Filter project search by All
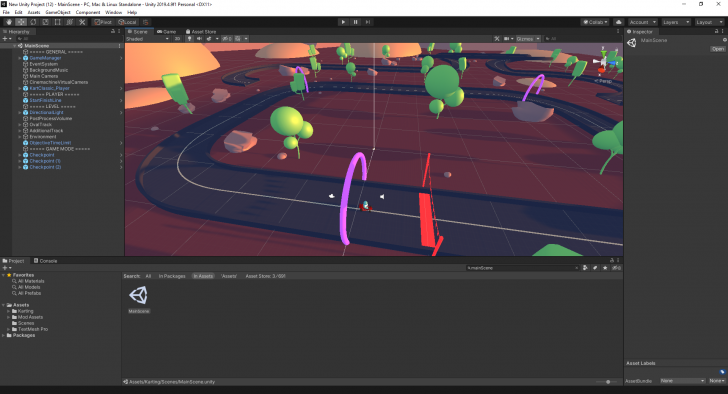The width and height of the screenshot is (728, 394). pos(148,276)
